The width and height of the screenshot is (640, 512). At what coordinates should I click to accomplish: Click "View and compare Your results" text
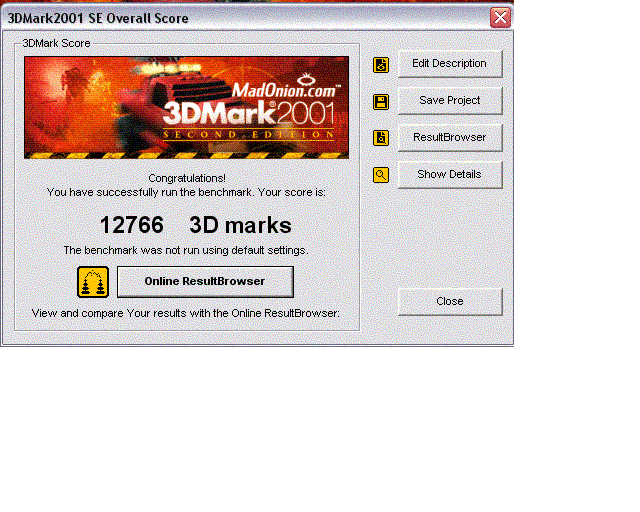[186, 313]
